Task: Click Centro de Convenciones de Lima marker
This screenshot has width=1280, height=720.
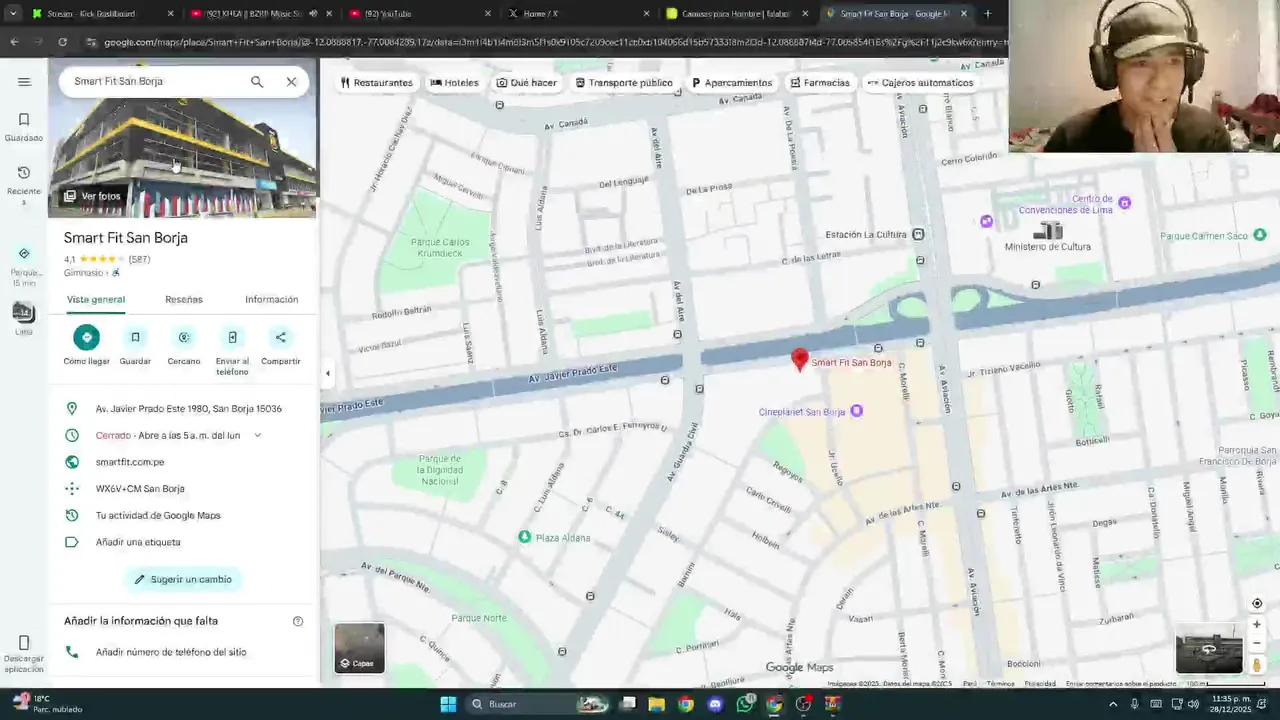Action: tap(1125, 203)
